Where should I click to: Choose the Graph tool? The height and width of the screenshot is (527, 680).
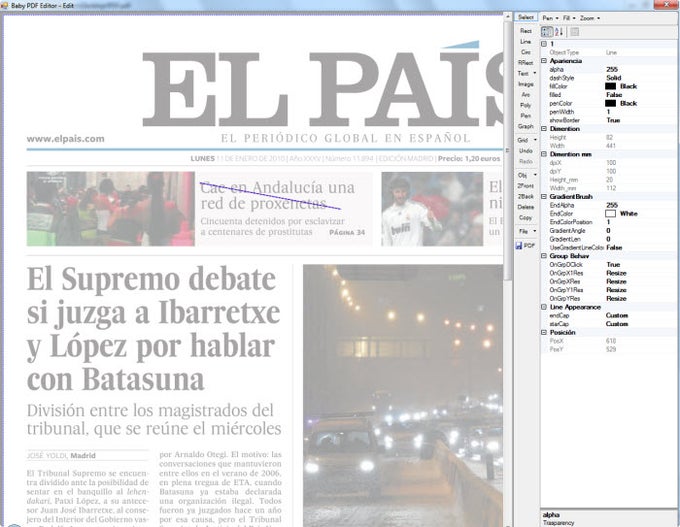click(x=526, y=126)
